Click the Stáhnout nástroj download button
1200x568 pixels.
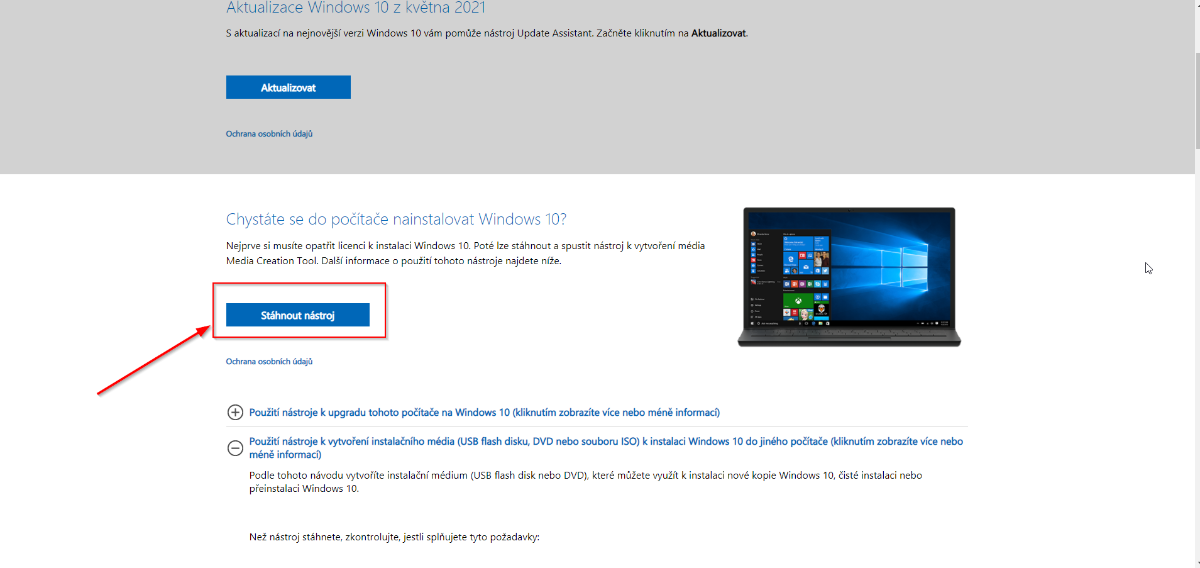coord(298,315)
